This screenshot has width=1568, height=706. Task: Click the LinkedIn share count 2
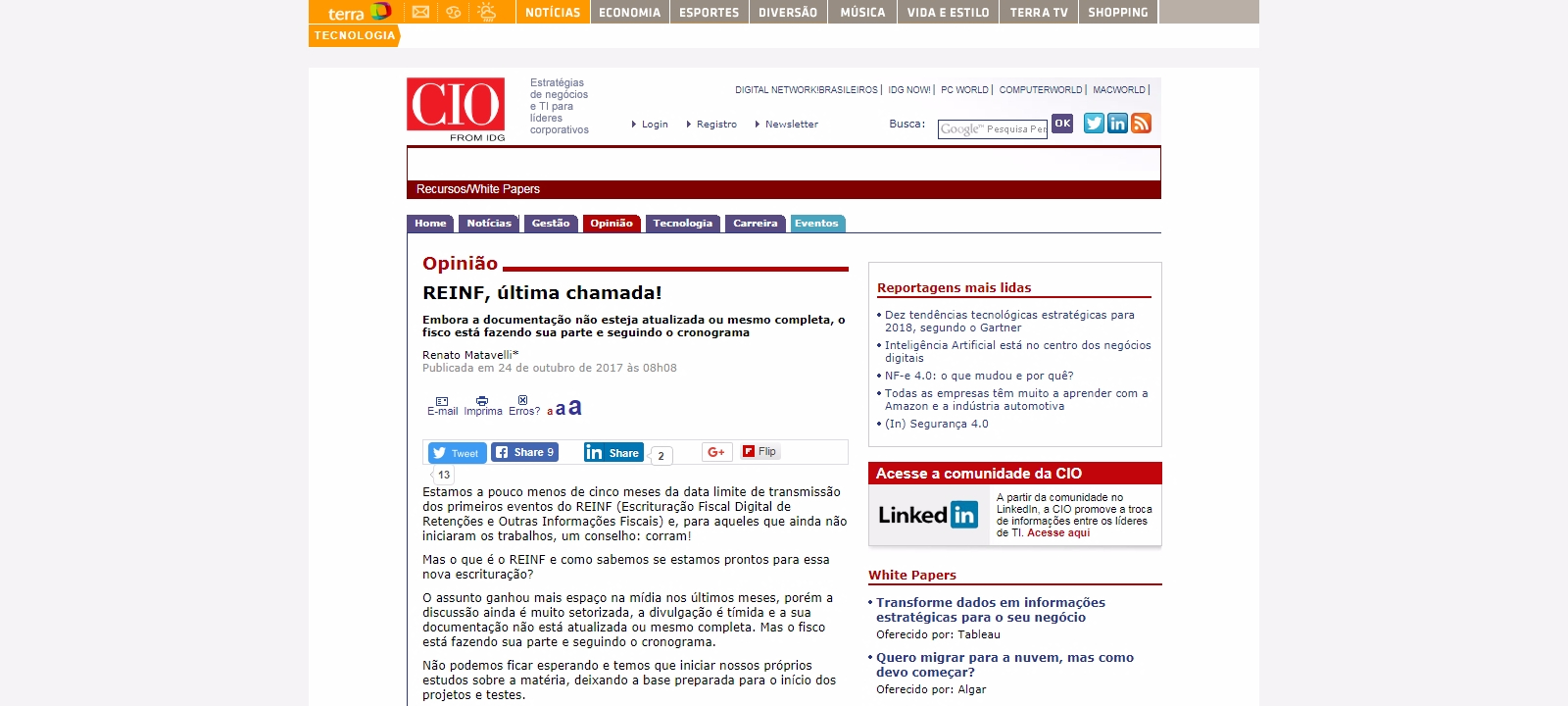661,456
